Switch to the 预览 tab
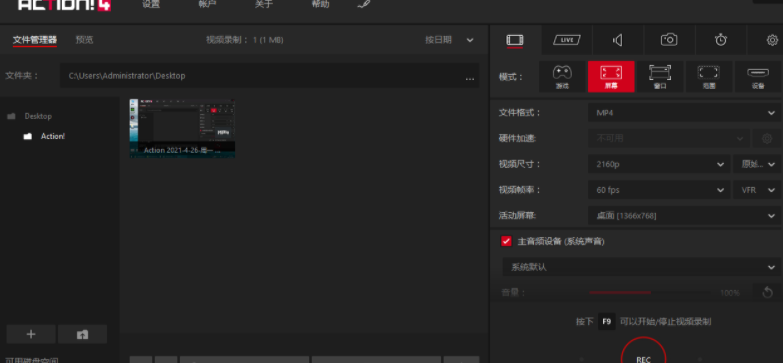783x363 pixels. [x=84, y=40]
